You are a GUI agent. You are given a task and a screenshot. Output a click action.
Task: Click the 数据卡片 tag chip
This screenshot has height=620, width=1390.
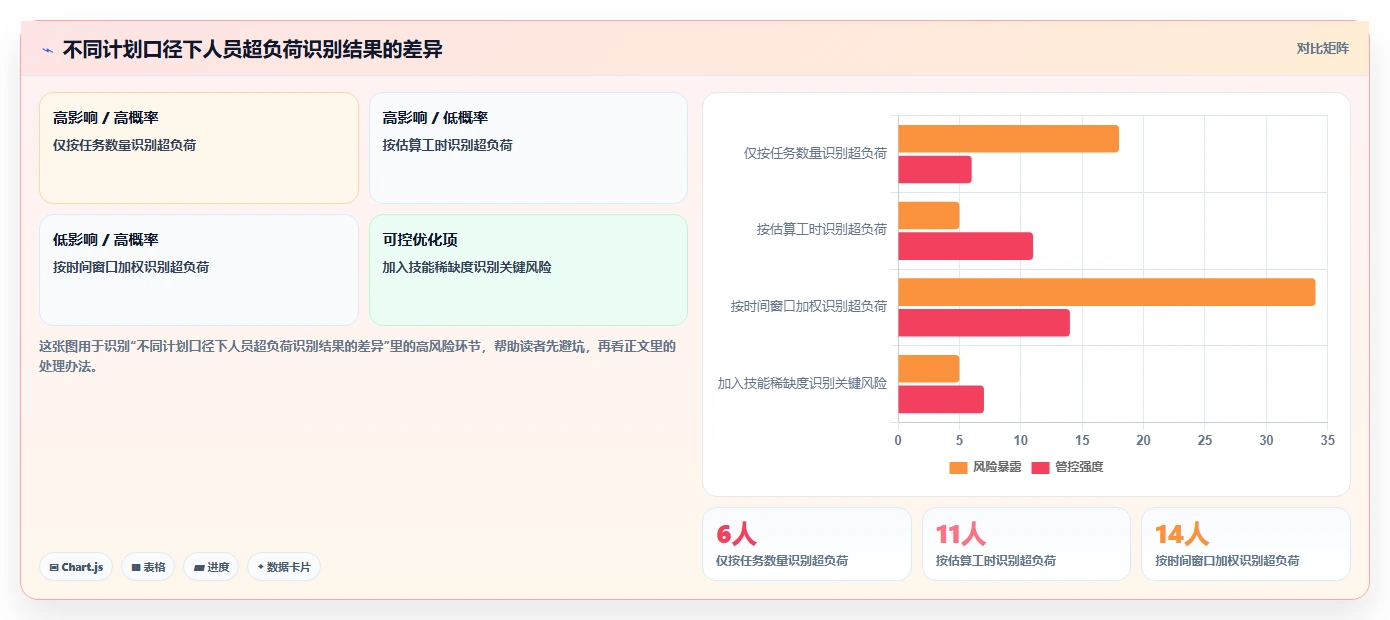click(284, 567)
